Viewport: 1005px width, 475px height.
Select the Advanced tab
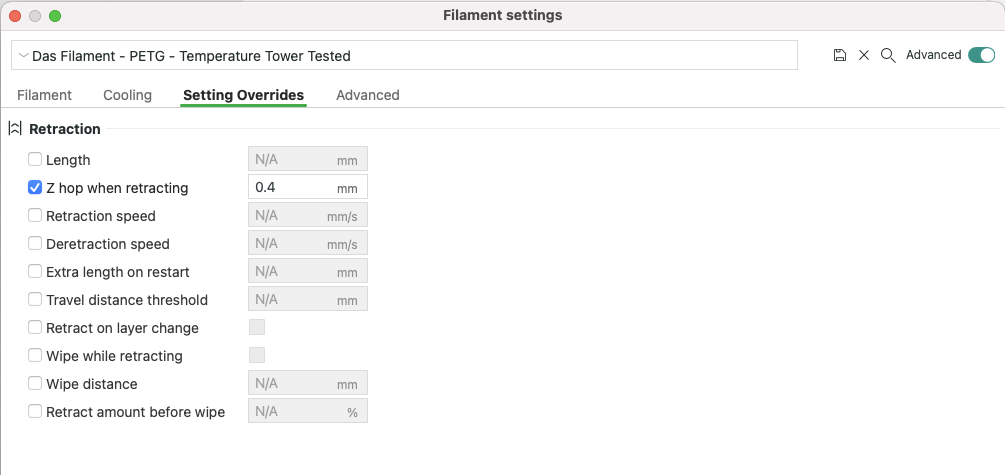click(367, 95)
